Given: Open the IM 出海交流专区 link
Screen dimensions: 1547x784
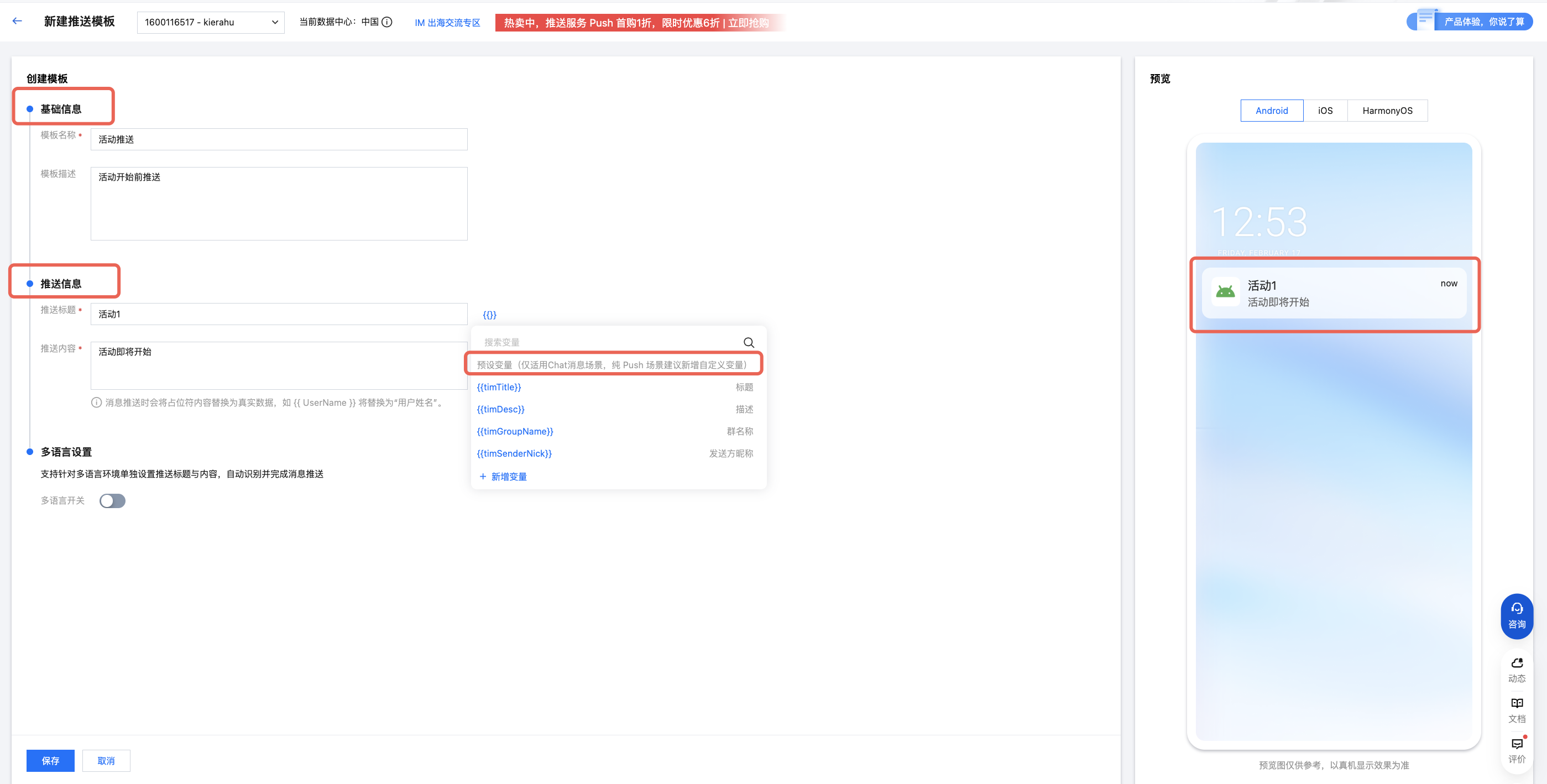Looking at the screenshot, I should pos(447,23).
